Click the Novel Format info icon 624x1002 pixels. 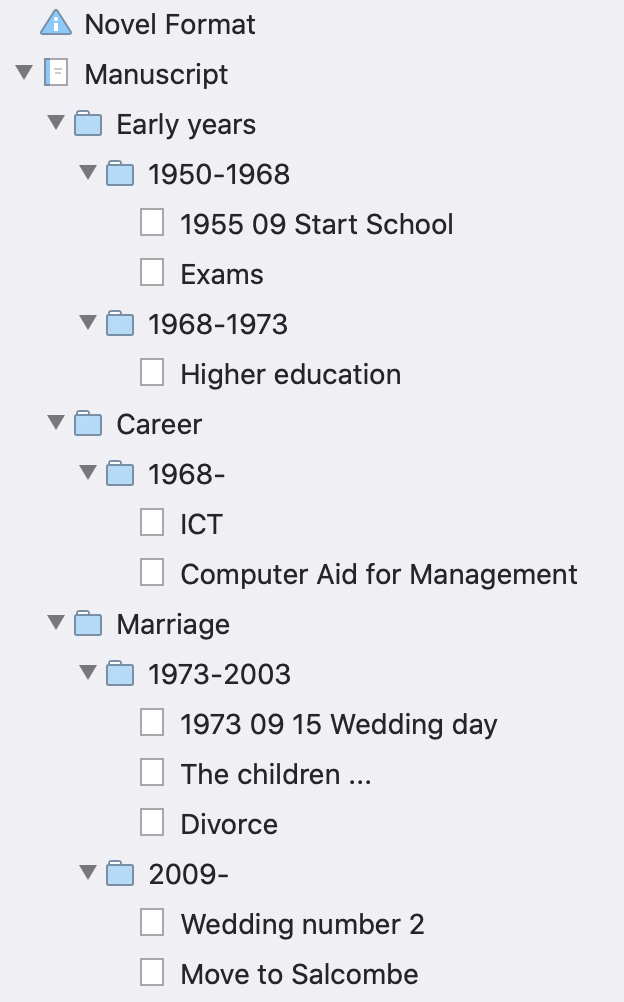(56, 23)
